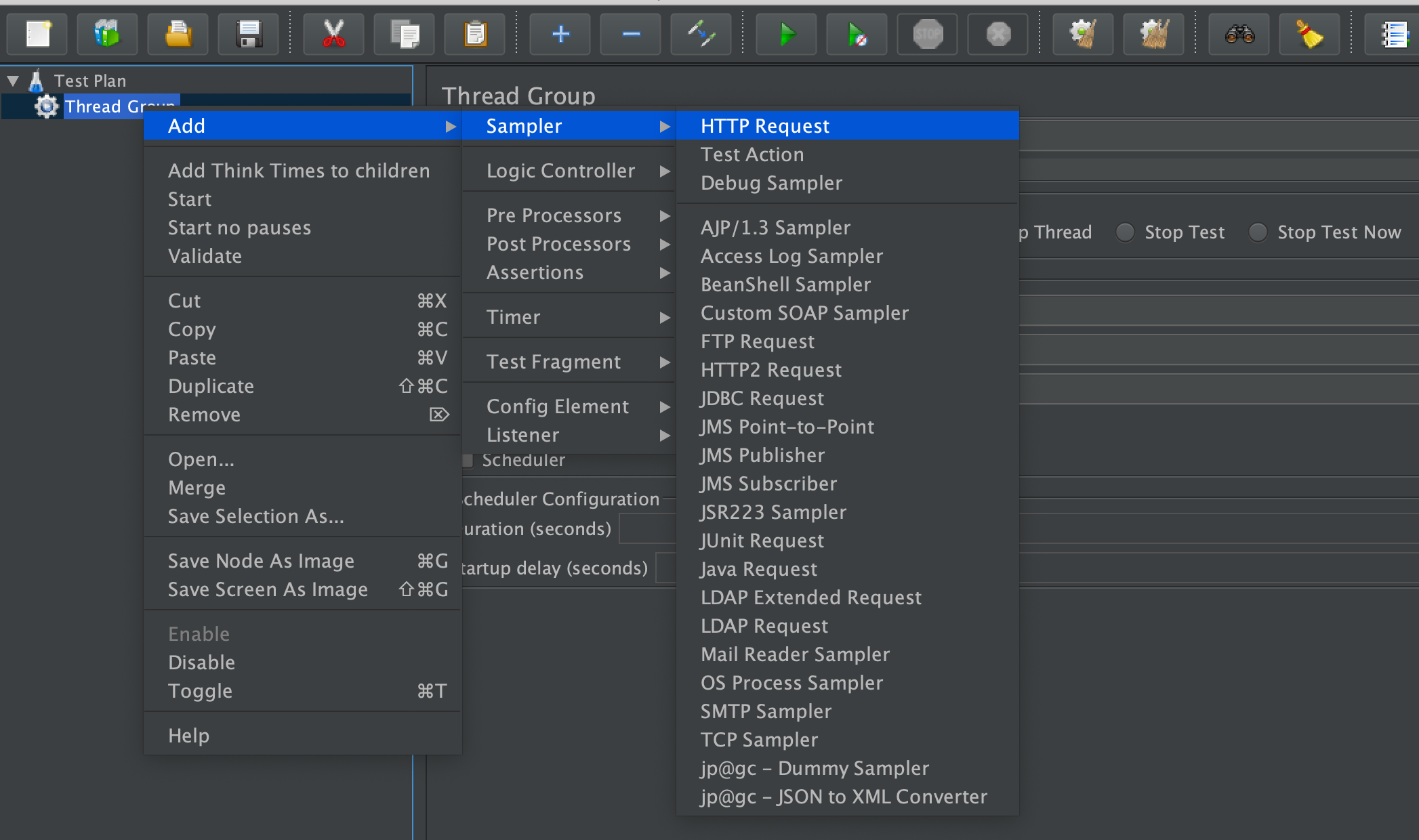Click the Cut scissors icon

point(333,34)
